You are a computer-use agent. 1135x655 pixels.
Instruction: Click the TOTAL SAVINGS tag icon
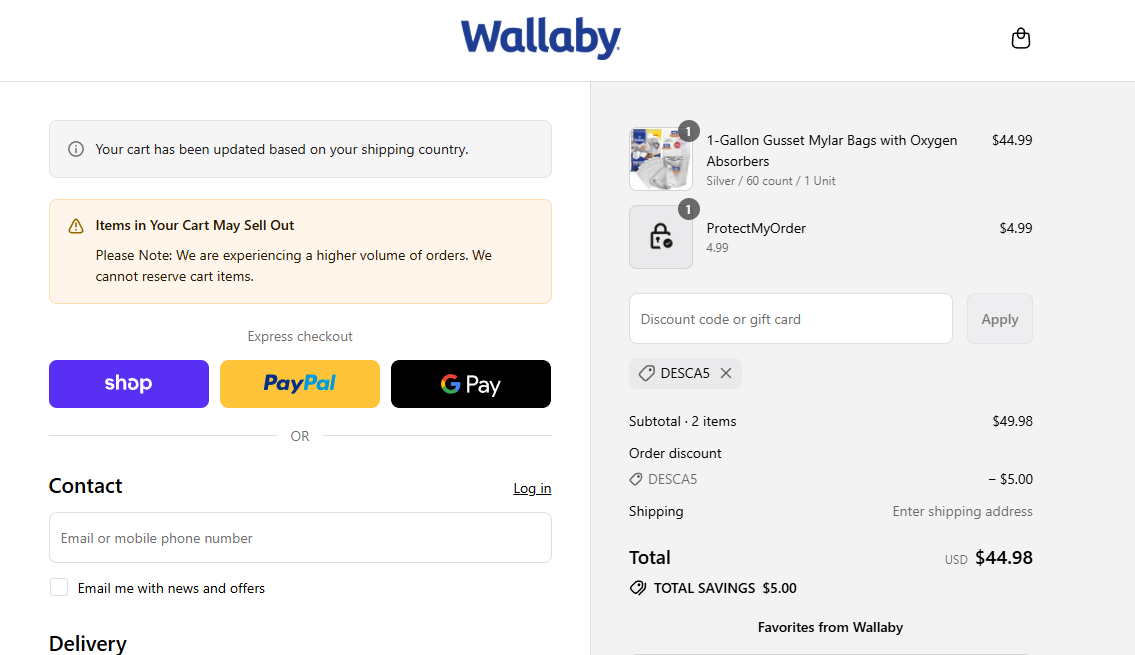638,588
